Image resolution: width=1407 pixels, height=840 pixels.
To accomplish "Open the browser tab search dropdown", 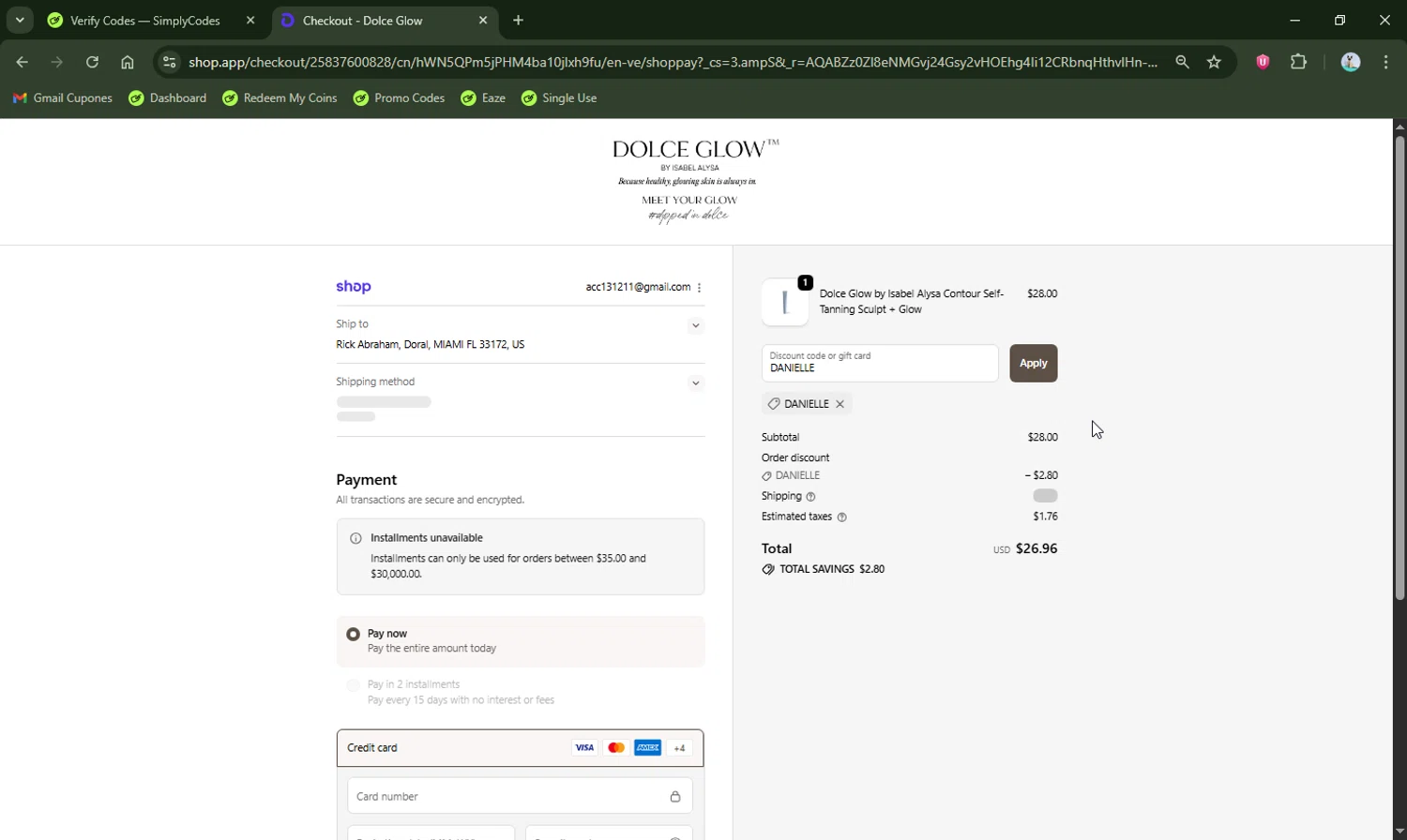I will [x=20, y=20].
